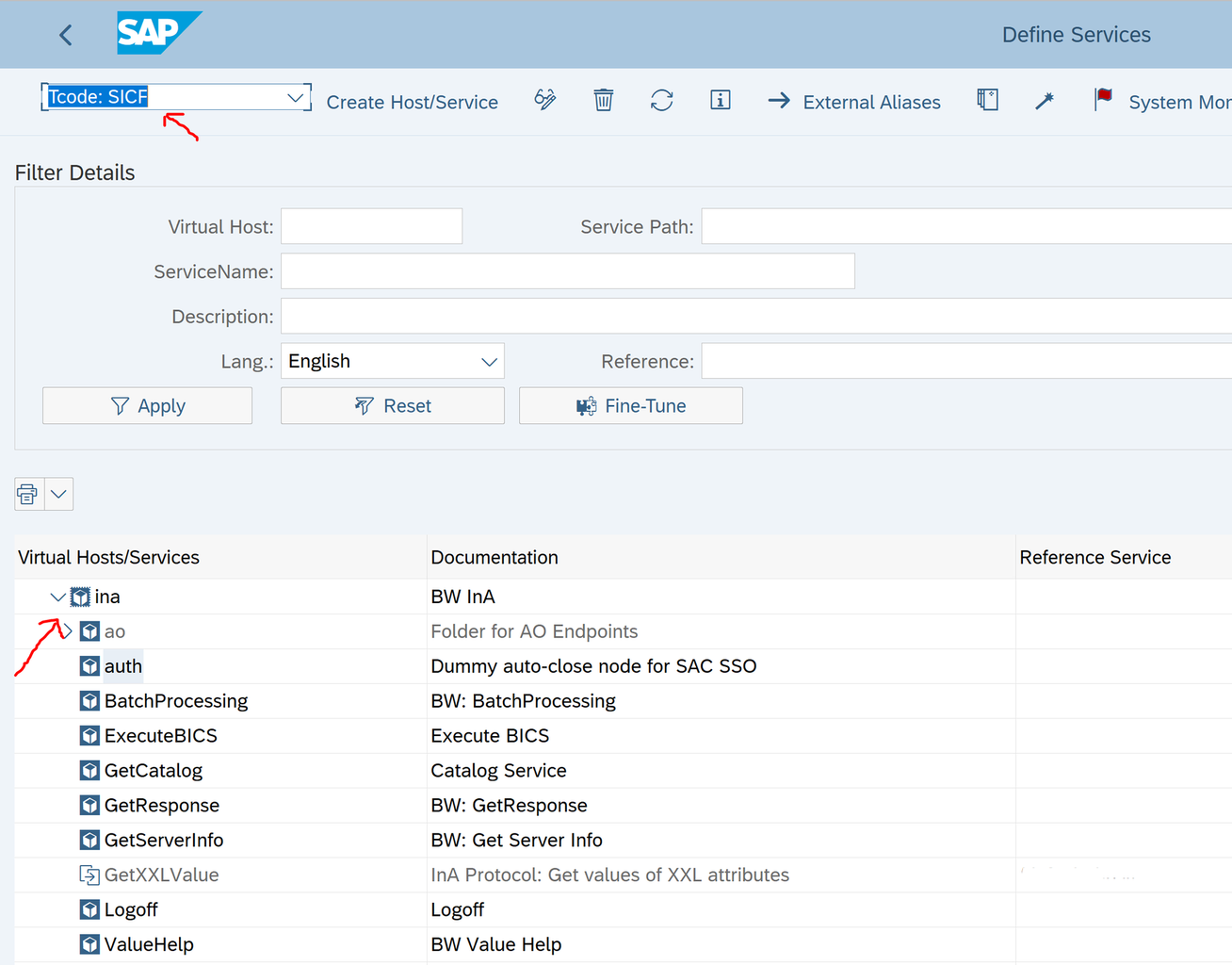This screenshot has height=965, width=1232.
Task: Click the book/documentation toolbar icon
Action: (987, 100)
